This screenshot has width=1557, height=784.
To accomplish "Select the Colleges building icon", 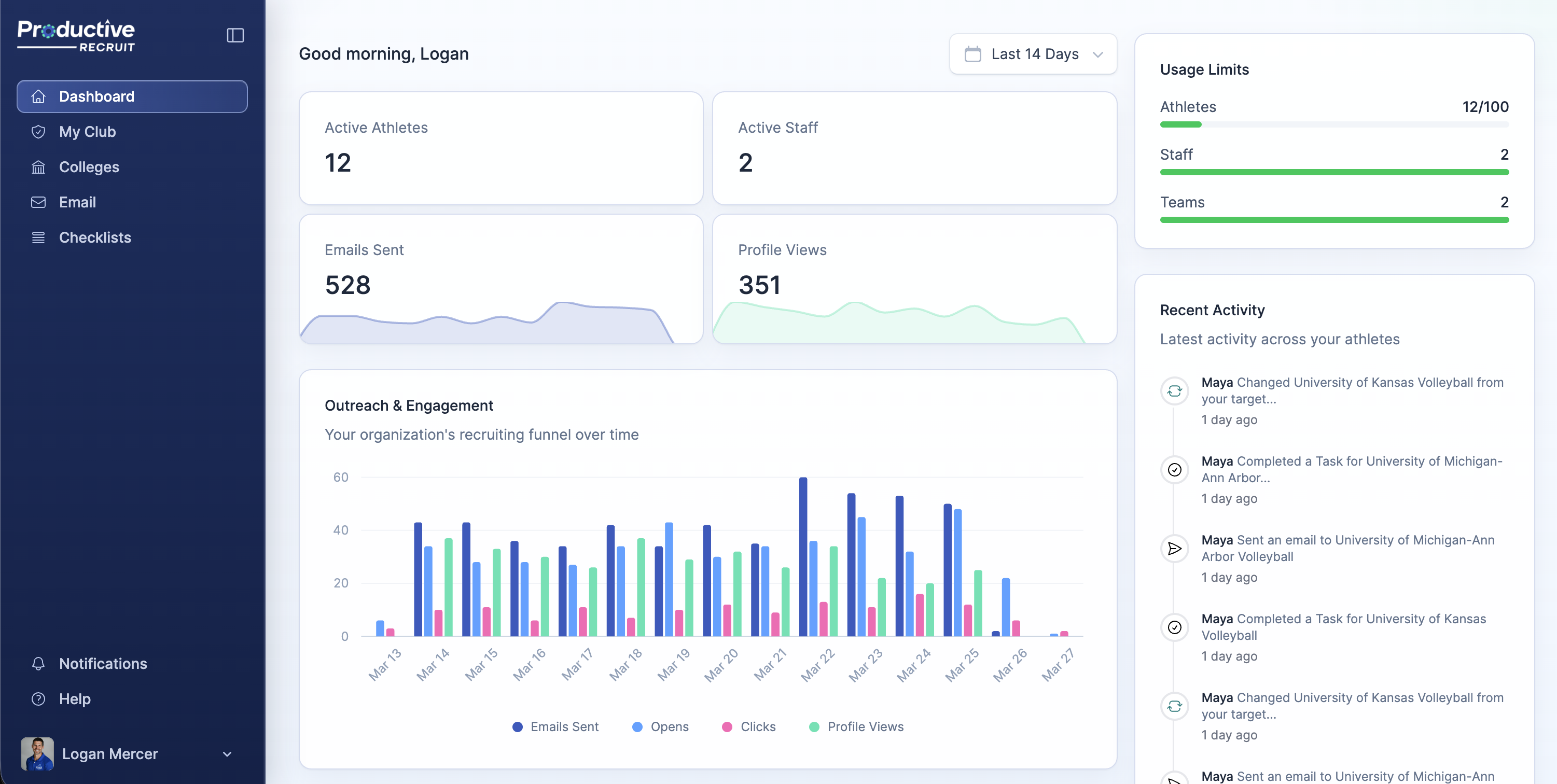I will (x=37, y=167).
